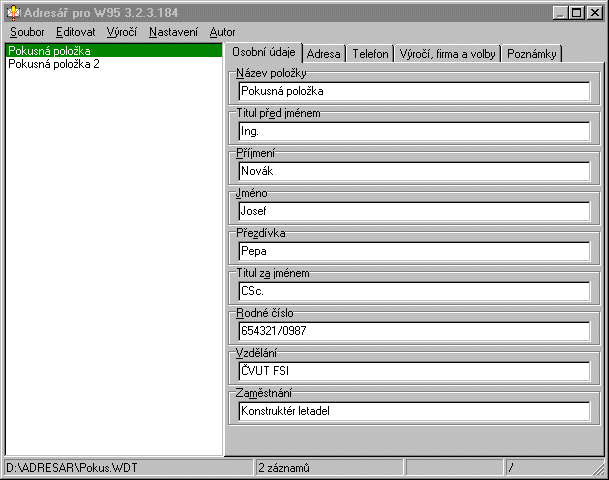Viewport: 609px width, 480px height.
Task: Focus the Rodné číslo field
Action: [x=414, y=331]
